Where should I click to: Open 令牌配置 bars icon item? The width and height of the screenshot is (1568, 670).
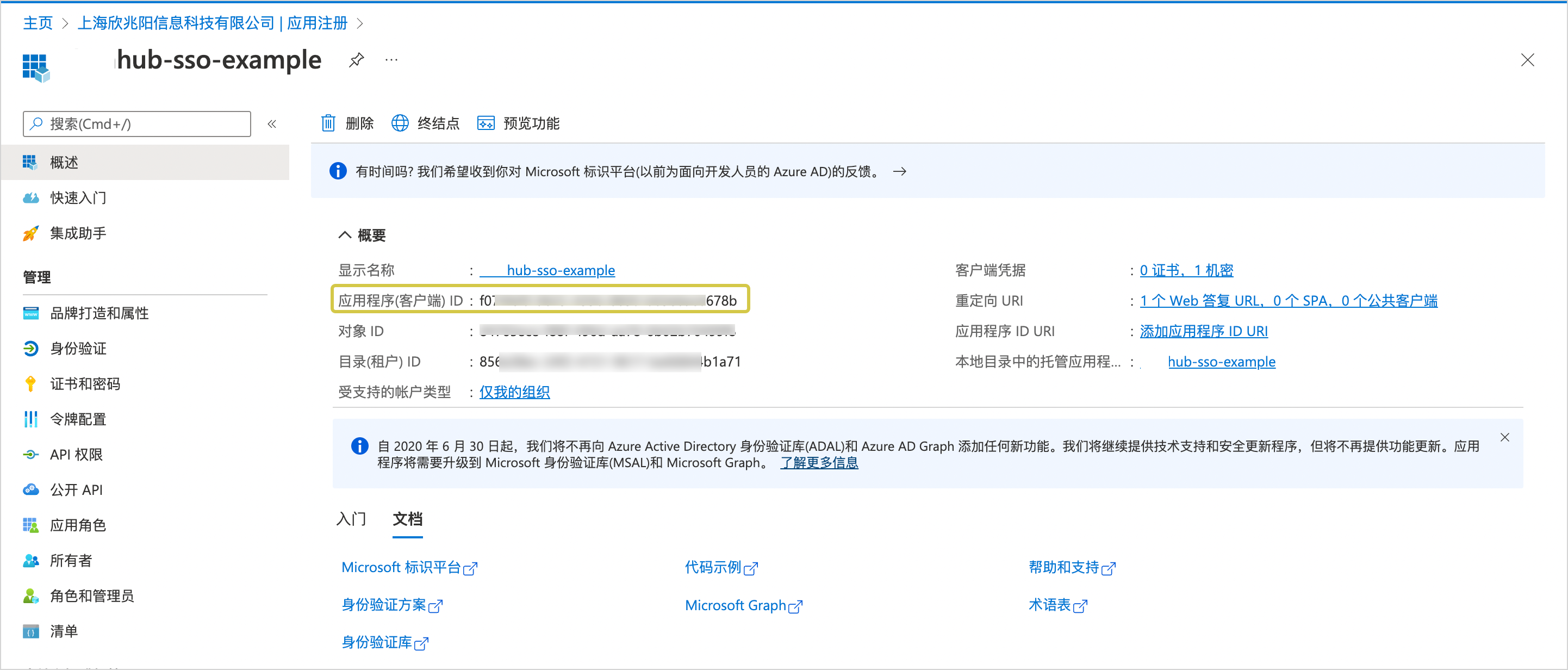point(30,419)
